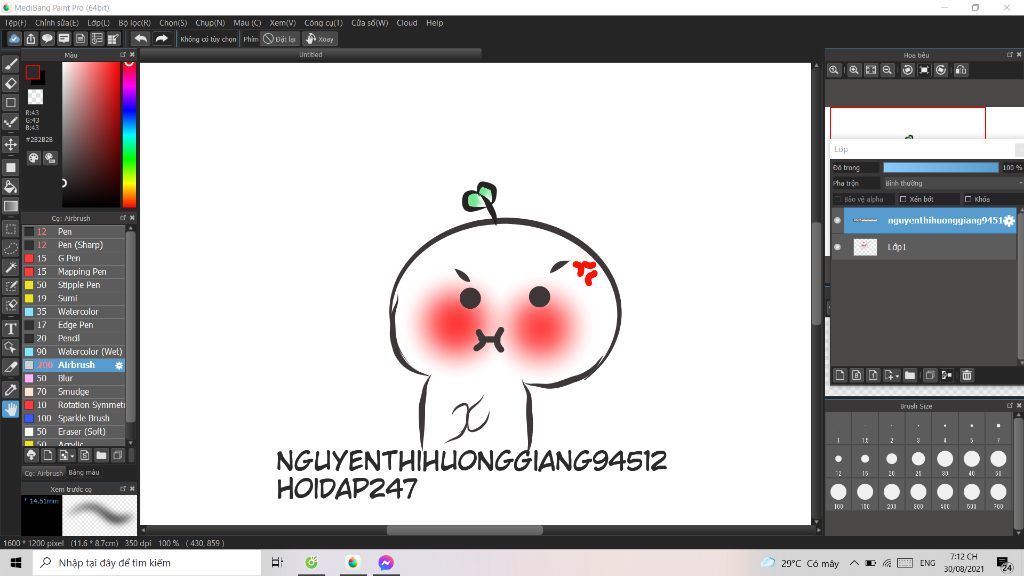
Task: Select the Lớp1 layer thumbnail
Action: tap(865, 247)
